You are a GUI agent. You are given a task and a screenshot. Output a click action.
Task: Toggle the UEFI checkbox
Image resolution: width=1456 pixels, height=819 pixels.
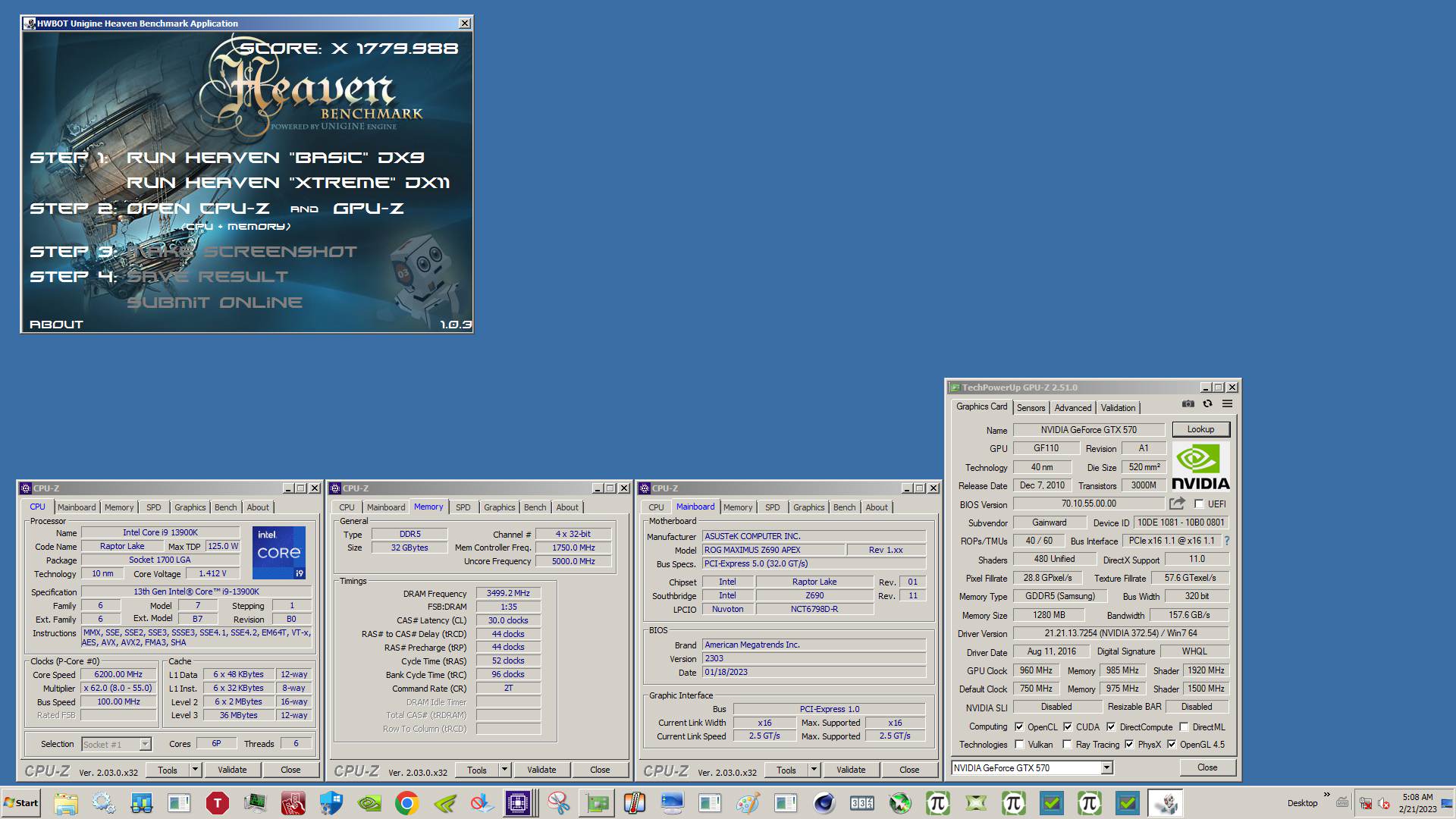[1199, 504]
